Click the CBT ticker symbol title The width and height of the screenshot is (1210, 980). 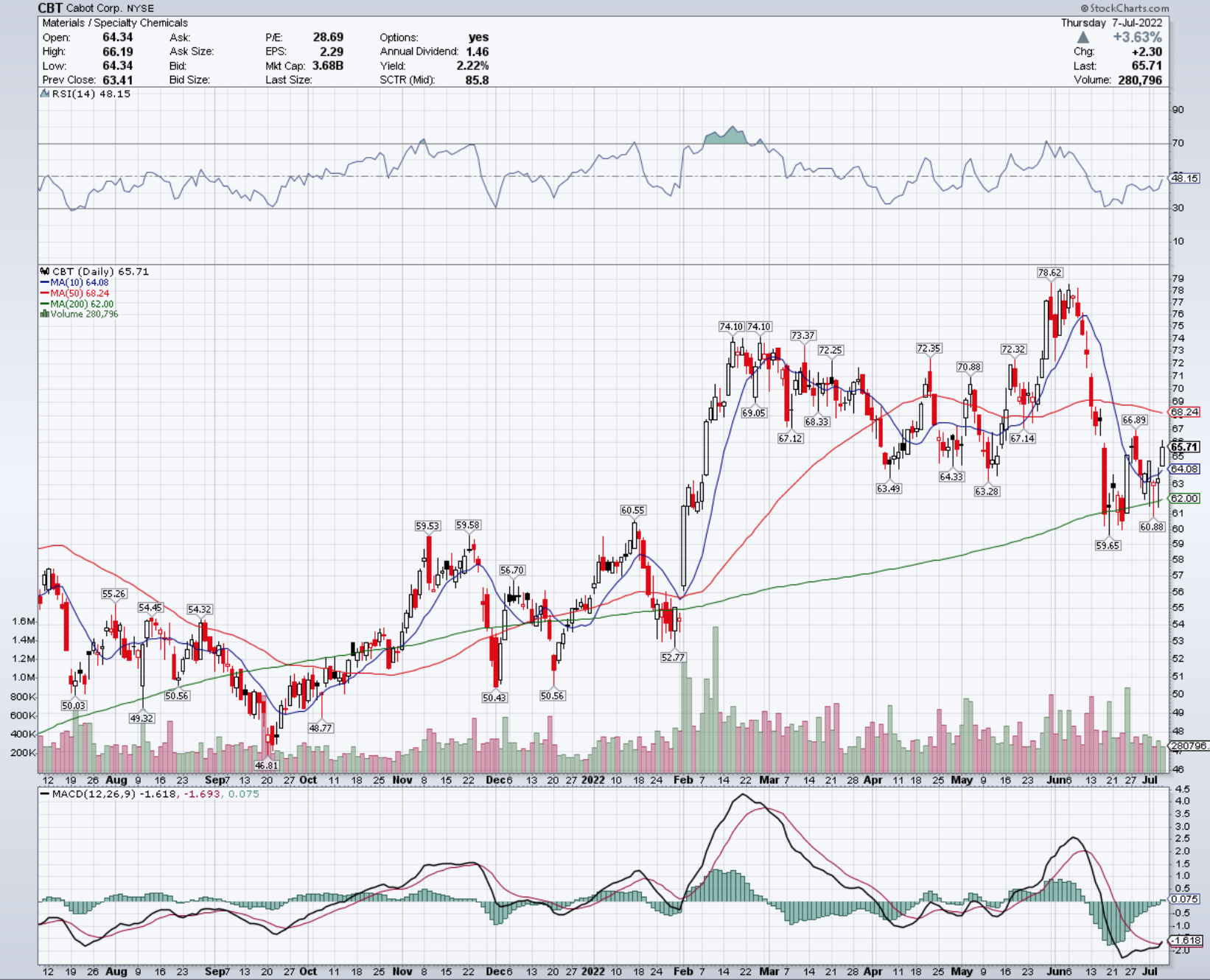pos(50,8)
